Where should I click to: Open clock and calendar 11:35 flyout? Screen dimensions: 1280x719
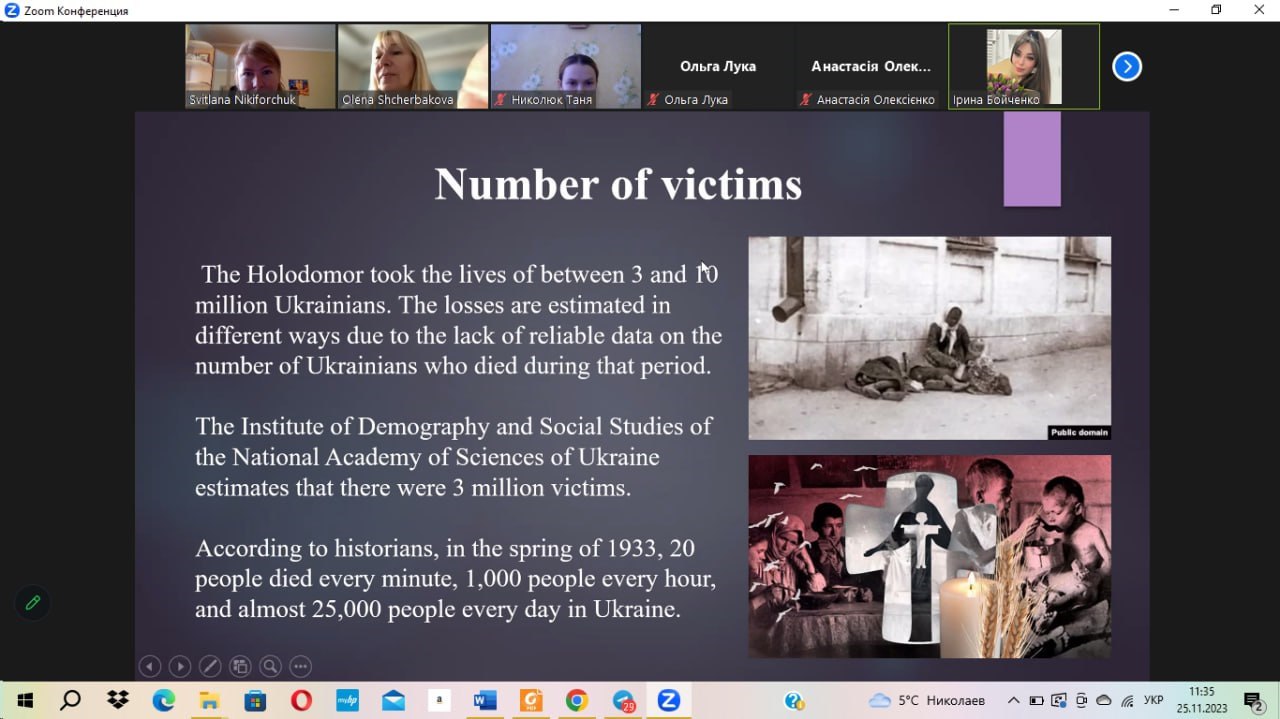[x=1202, y=700]
